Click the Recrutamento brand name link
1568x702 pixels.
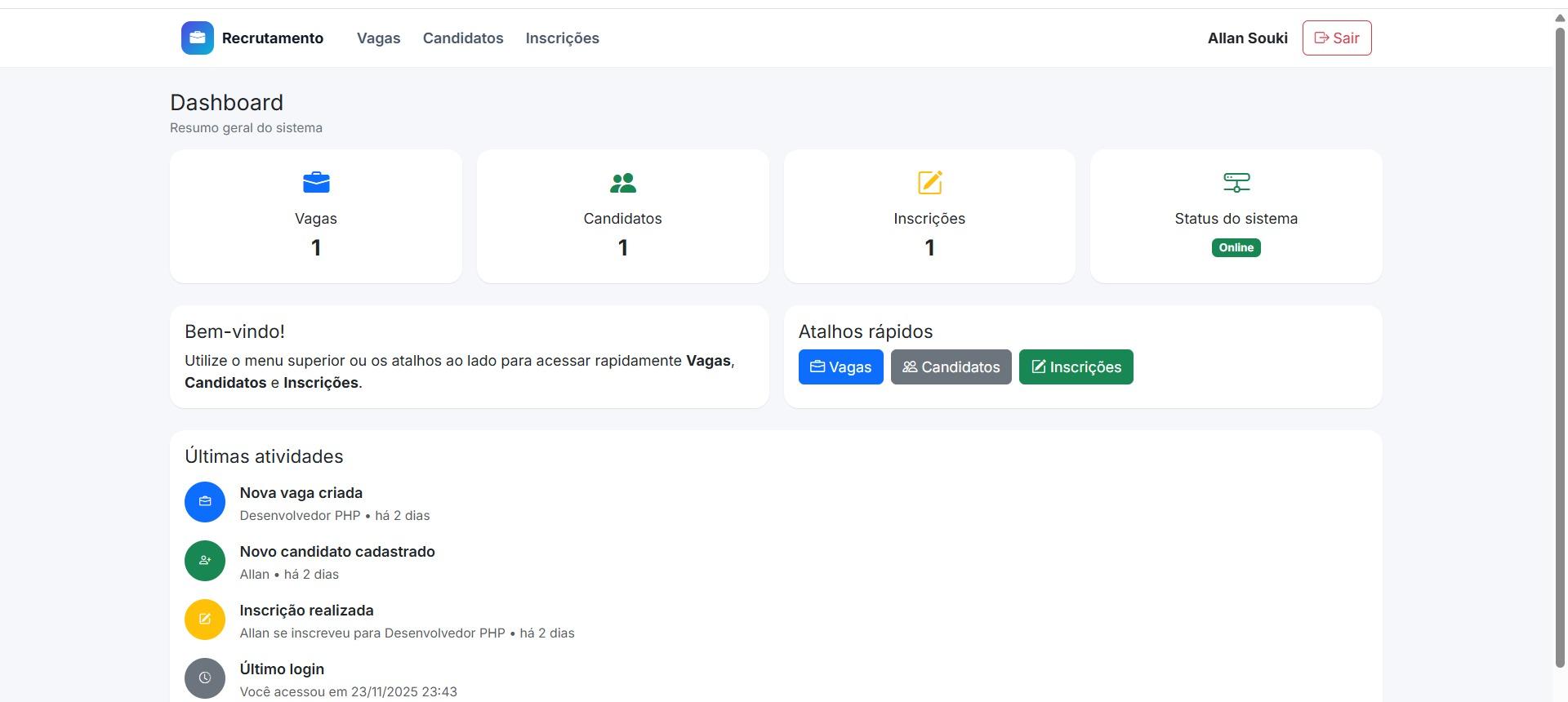273,38
